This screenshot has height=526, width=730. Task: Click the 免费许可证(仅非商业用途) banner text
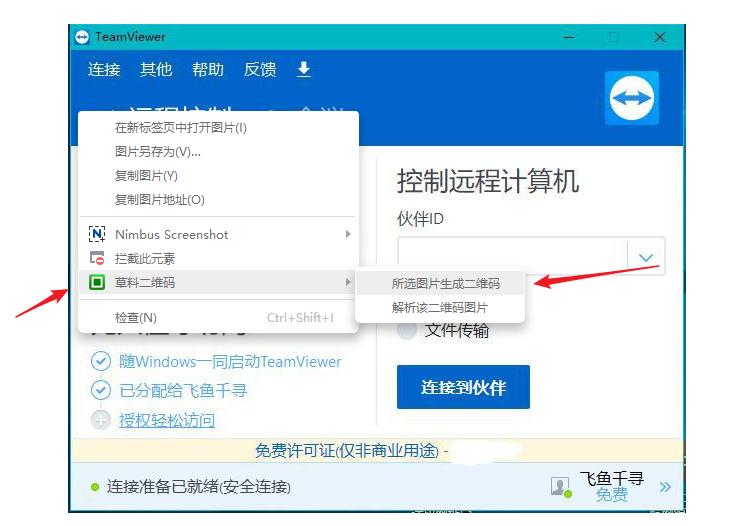347,451
